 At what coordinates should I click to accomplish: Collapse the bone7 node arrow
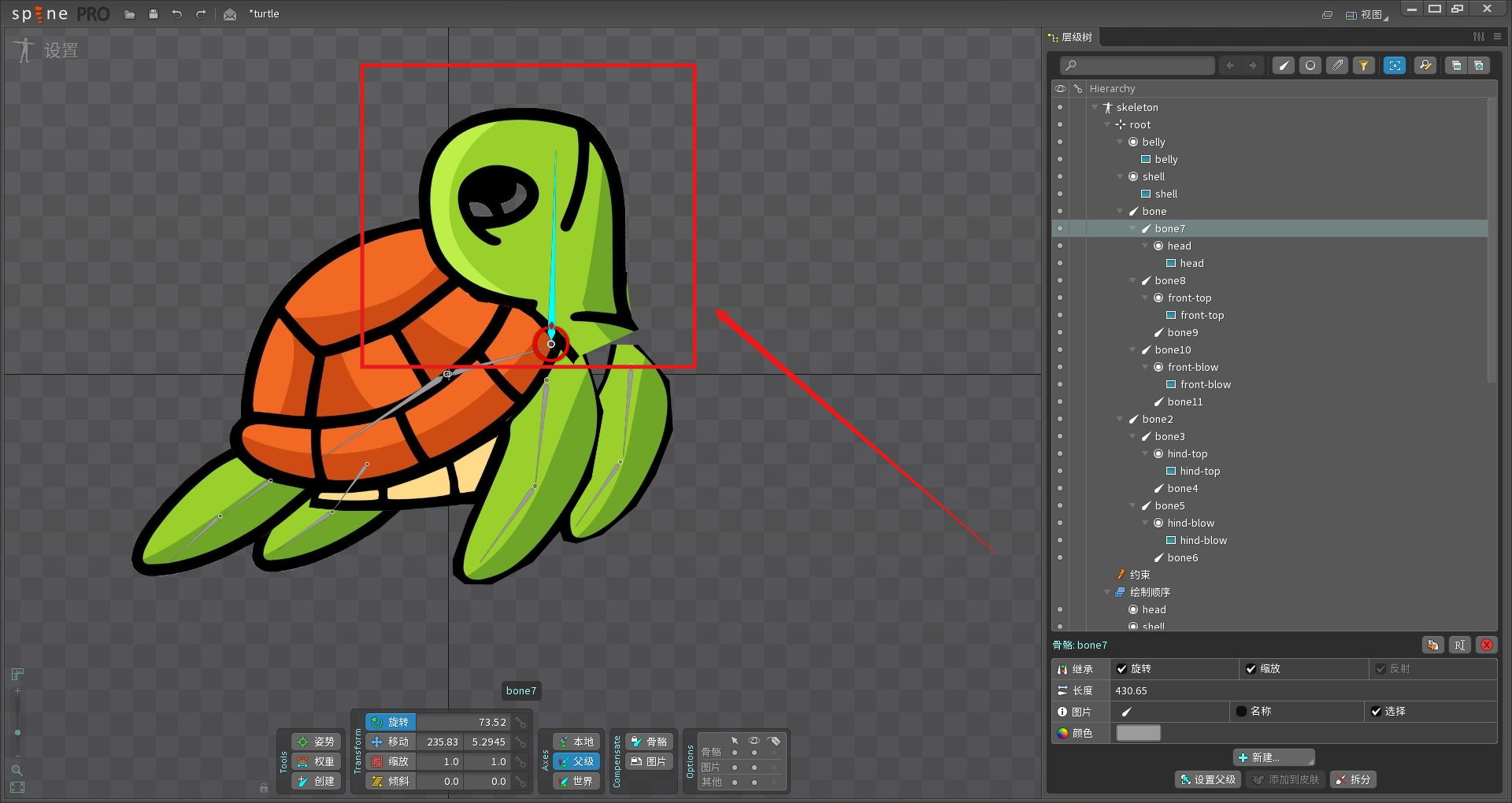point(1132,228)
